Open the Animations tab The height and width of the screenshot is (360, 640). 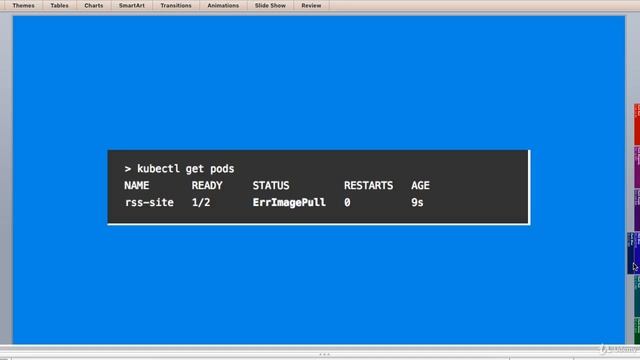click(223, 6)
